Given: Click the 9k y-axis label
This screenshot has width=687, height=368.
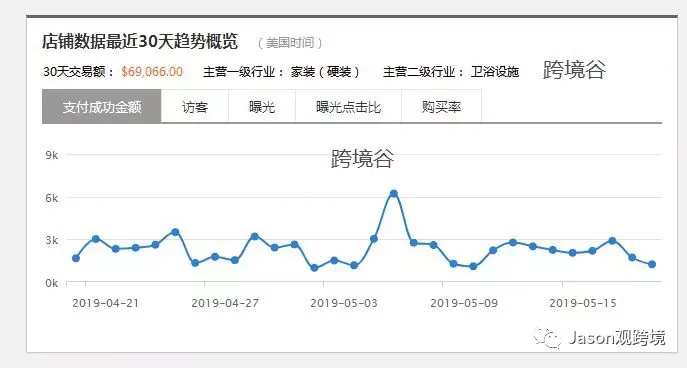Looking at the screenshot, I should pyautogui.click(x=52, y=156).
